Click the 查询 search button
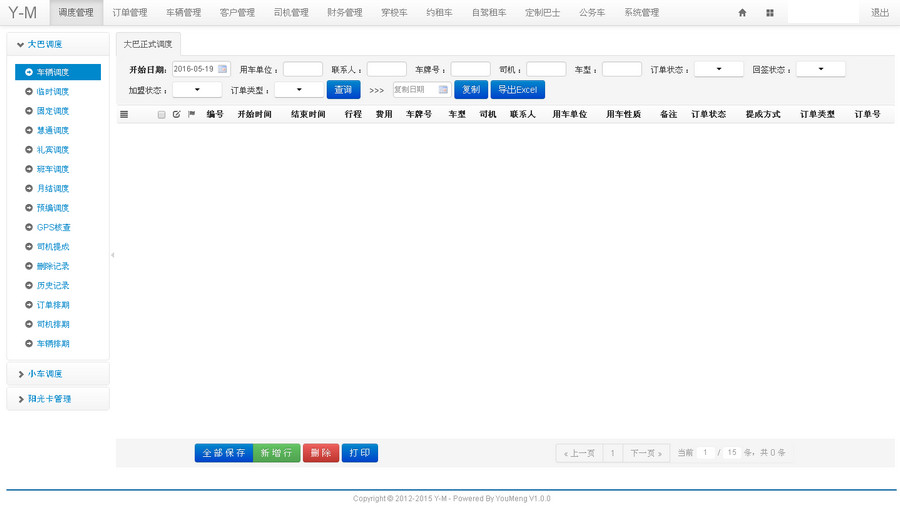 (x=343, y=90)
